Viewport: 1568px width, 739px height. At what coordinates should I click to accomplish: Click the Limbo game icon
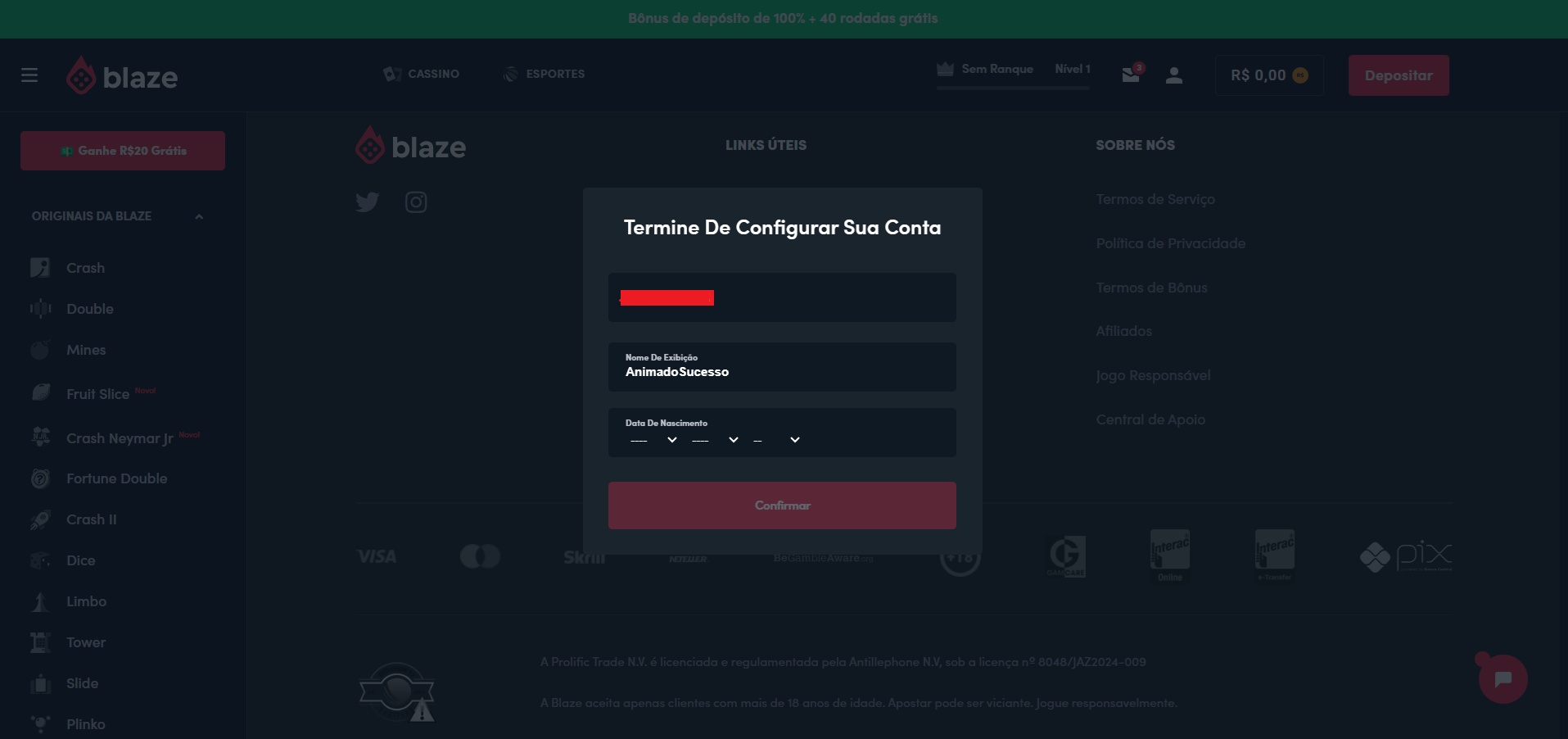(40, 601)
